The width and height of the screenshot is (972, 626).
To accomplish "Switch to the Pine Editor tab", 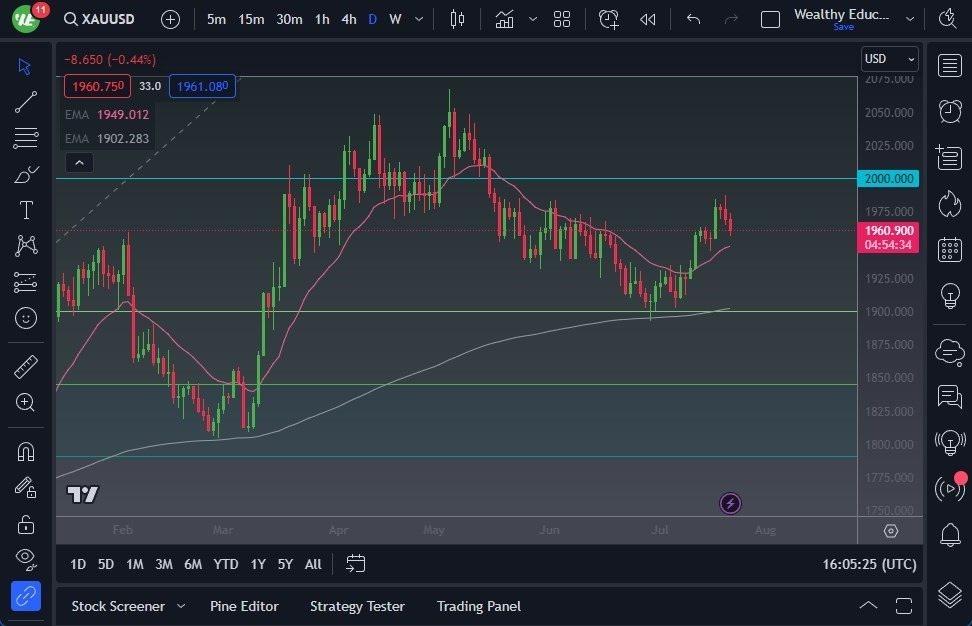I will pyautogui.click(x=244, y=606).
